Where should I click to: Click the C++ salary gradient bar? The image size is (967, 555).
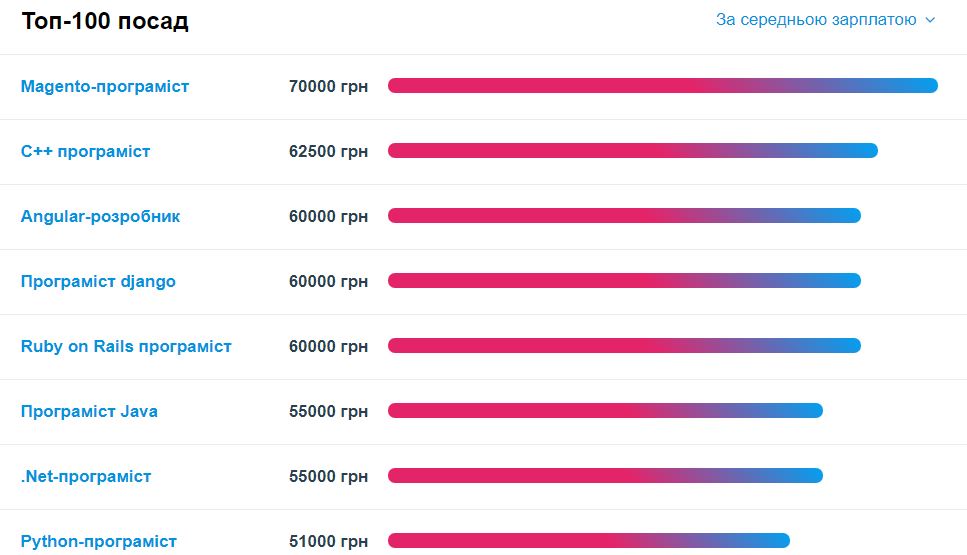point(633,150)
